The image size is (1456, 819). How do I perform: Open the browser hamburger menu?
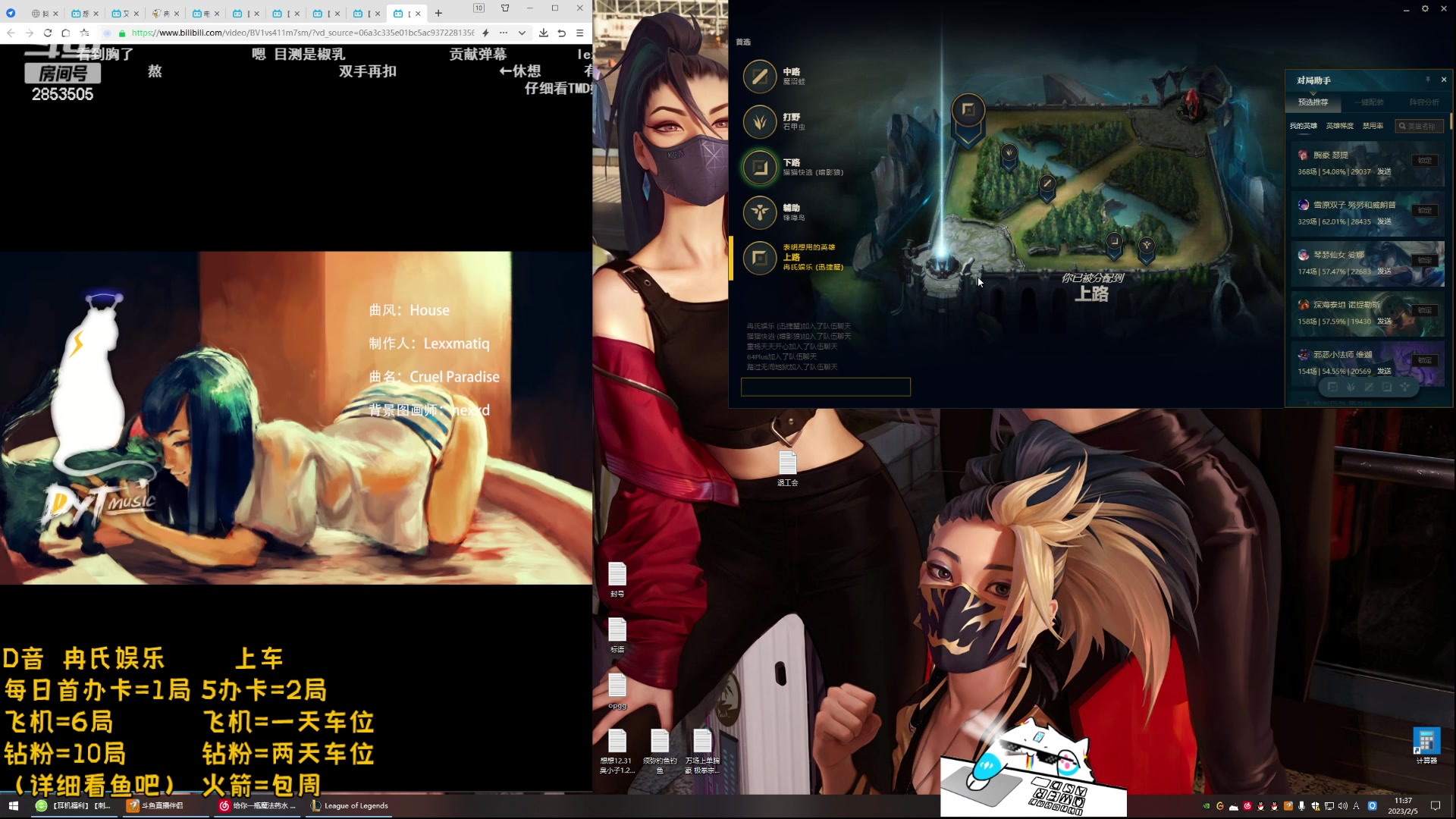coord(580,33)
